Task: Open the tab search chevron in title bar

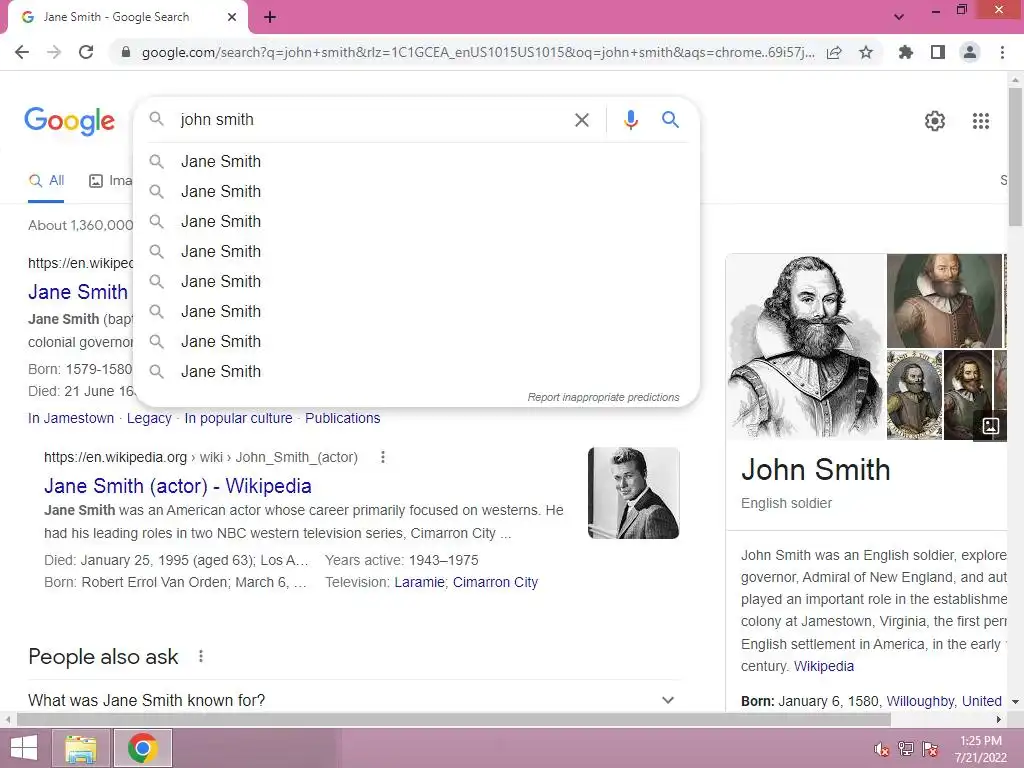Action: coord(899,17)
